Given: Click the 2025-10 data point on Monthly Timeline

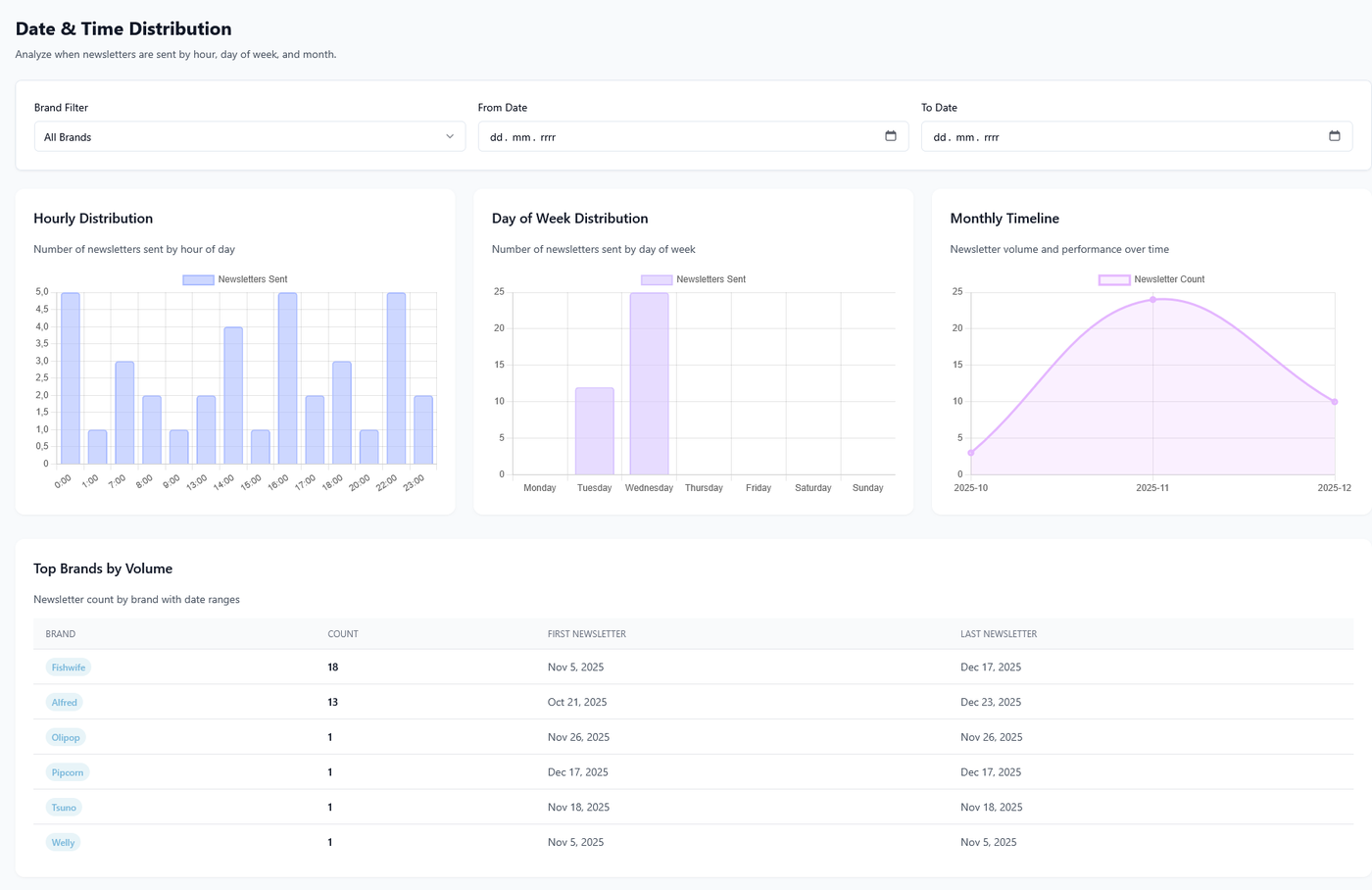Looking at the screenshot, I should click(971, 453).
